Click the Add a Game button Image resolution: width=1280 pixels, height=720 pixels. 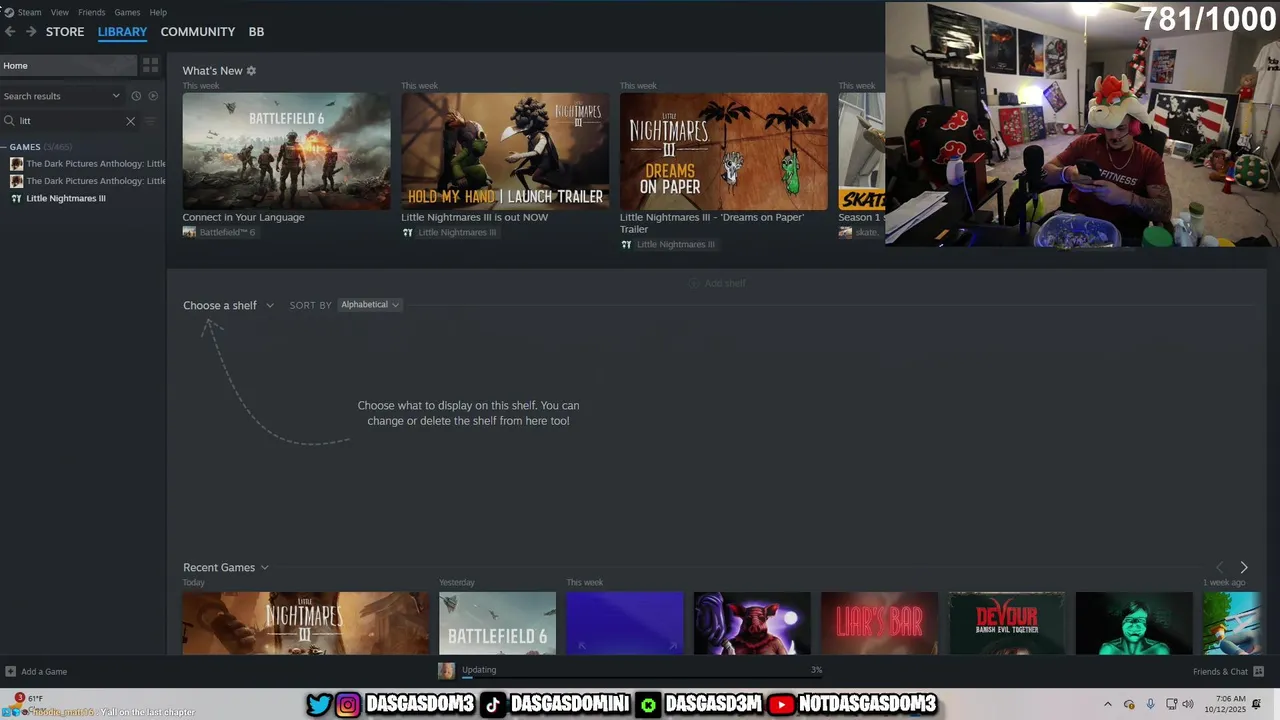tap(36, 672)
